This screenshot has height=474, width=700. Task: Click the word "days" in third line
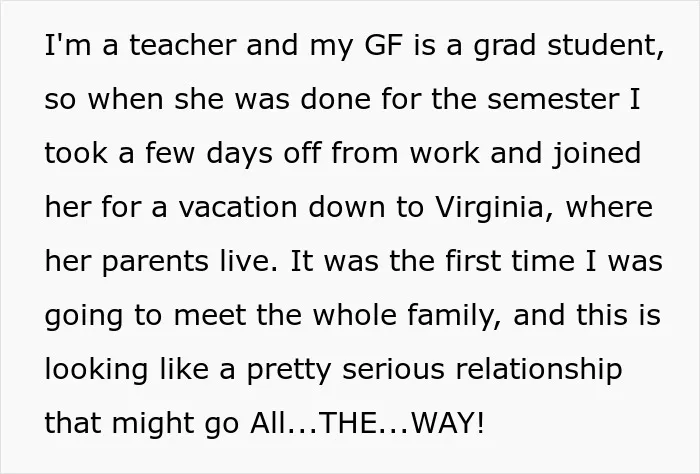(239, 153)
